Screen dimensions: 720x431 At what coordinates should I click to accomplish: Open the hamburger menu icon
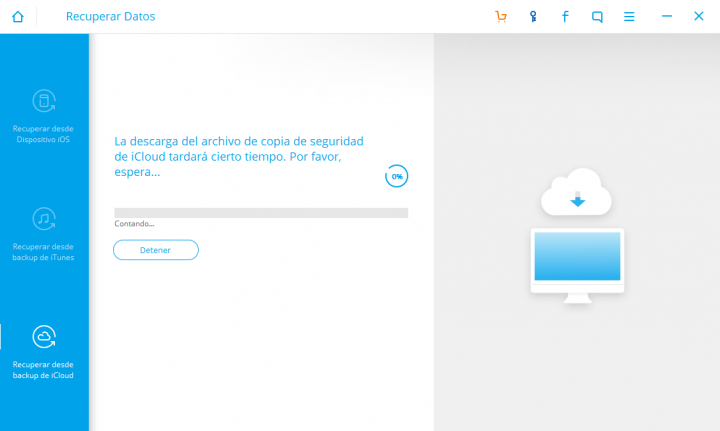(629, 16)
